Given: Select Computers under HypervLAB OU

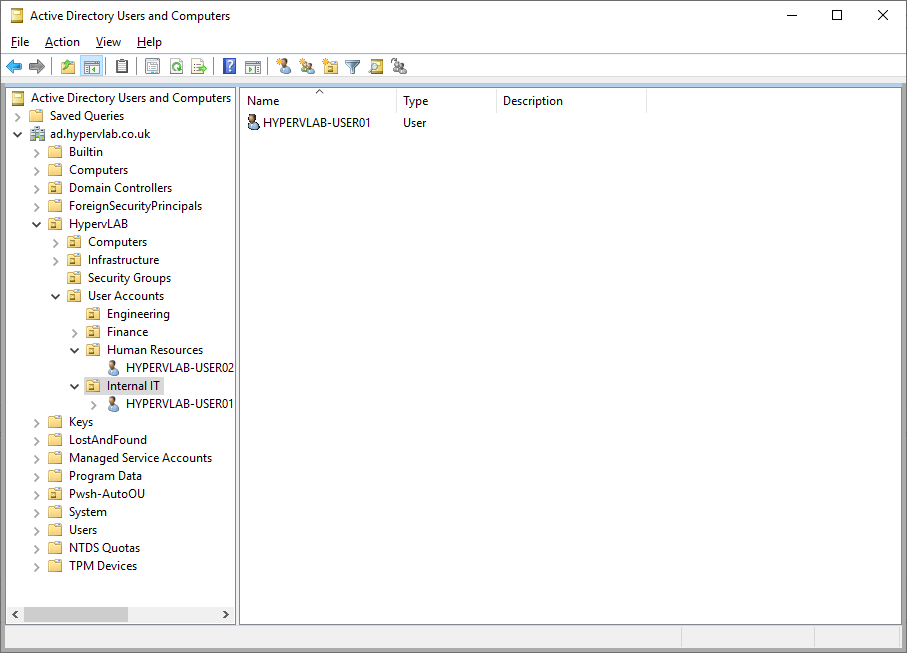Looking at the screenshot, I should [117, 242].
